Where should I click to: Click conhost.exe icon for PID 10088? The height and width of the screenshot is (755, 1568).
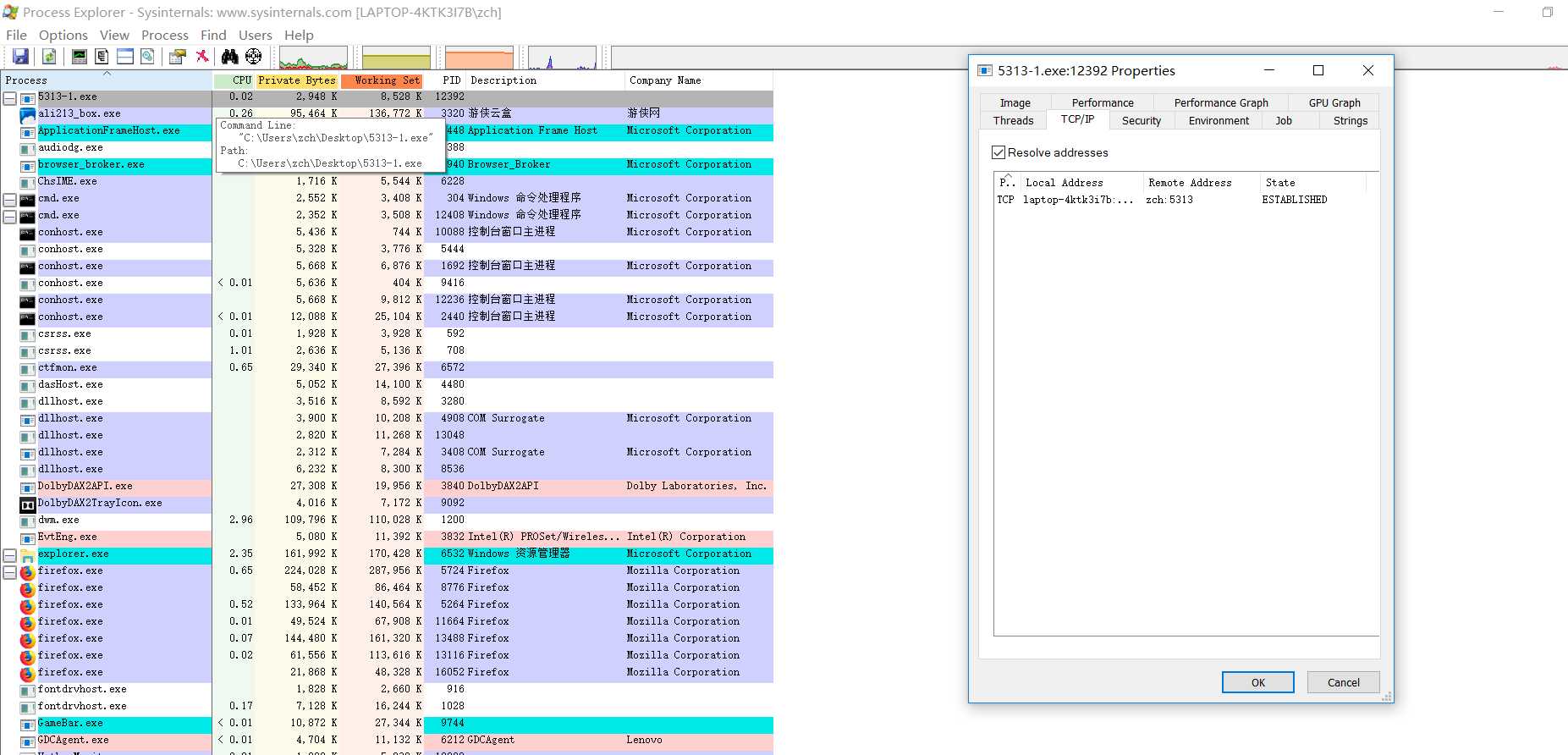click(x=28, y=234)
